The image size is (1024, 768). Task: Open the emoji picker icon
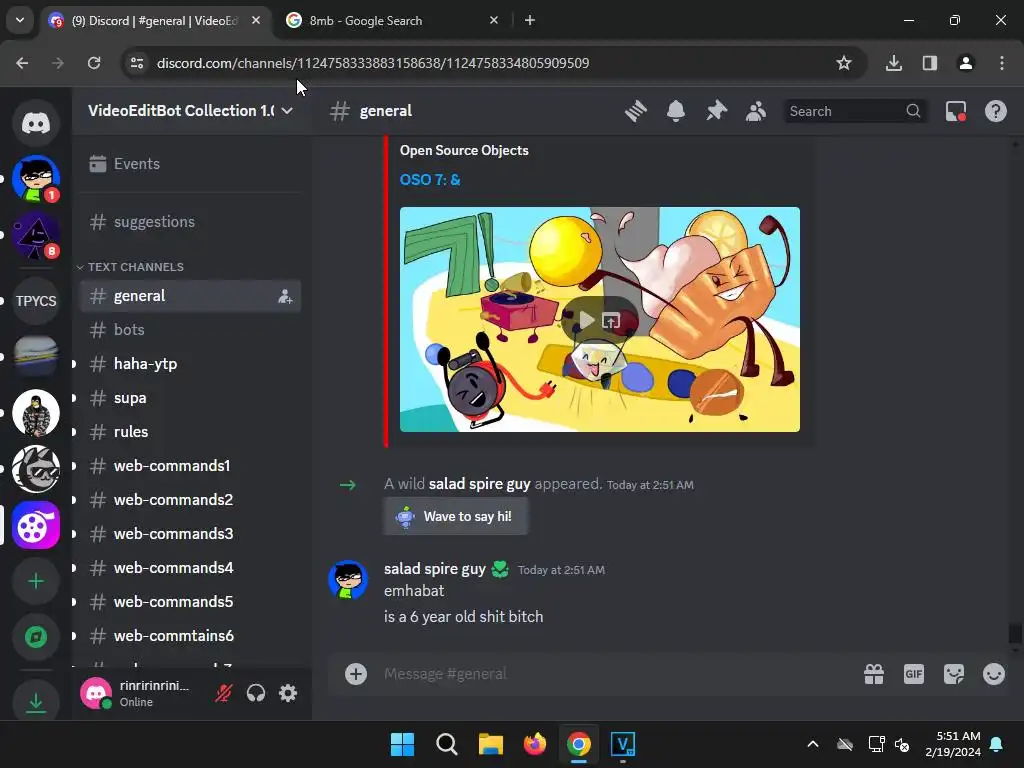[994, 673]
